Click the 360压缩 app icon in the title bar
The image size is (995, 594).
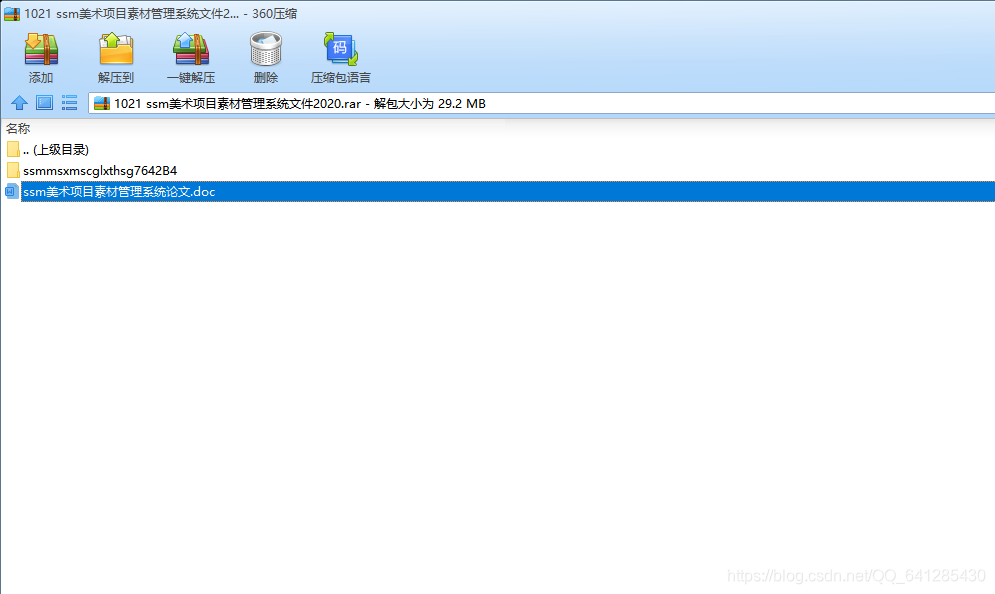tap(12, 13)
